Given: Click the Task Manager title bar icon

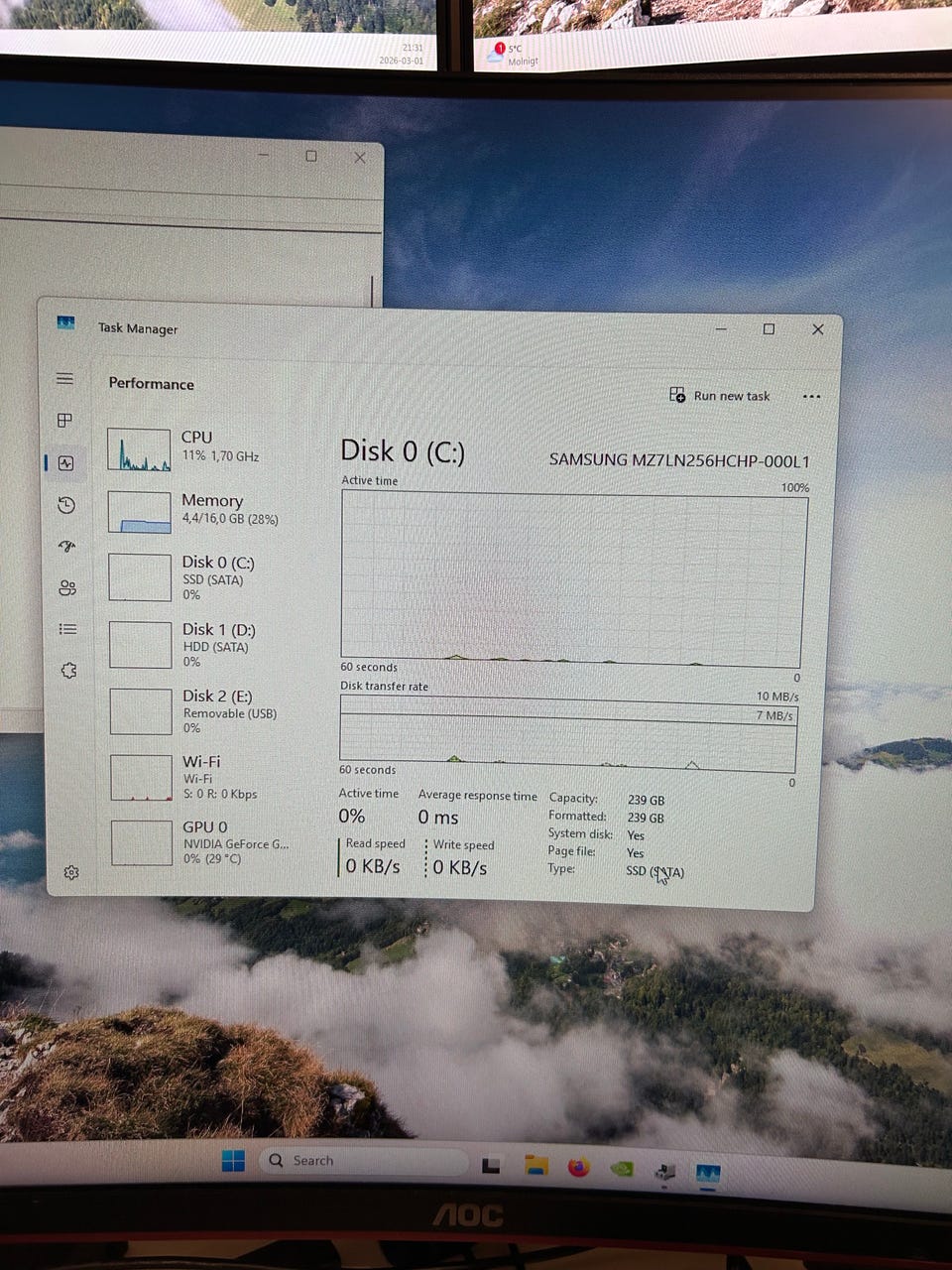Looking at the screenshot, I should [x=65, y=323].
